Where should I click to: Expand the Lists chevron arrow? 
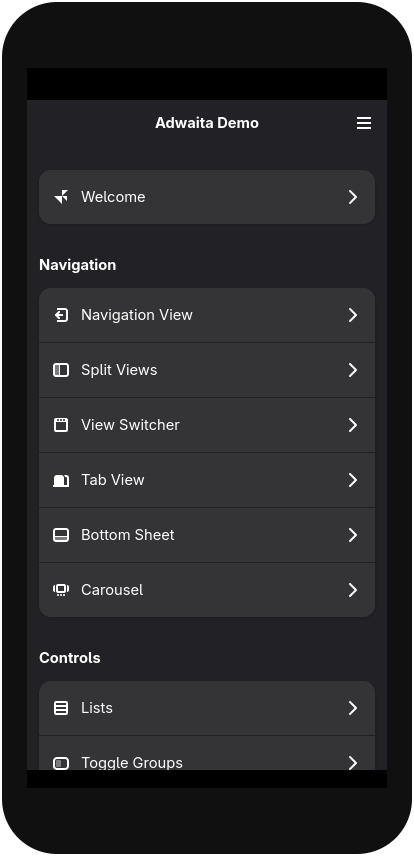tap(353, 708)
